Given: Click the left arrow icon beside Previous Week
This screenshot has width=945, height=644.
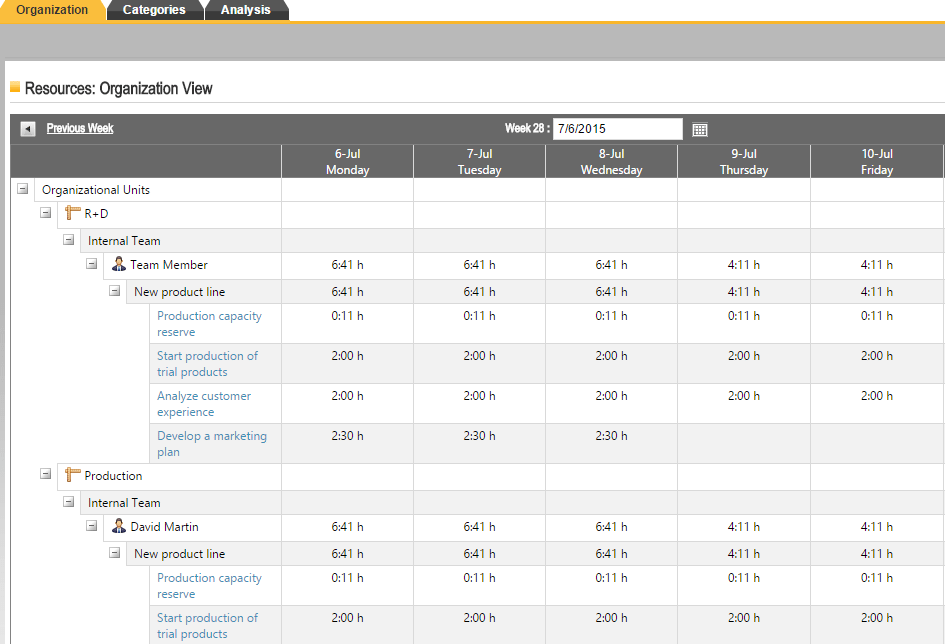Looking at the screenshot, I should (25, 128).
